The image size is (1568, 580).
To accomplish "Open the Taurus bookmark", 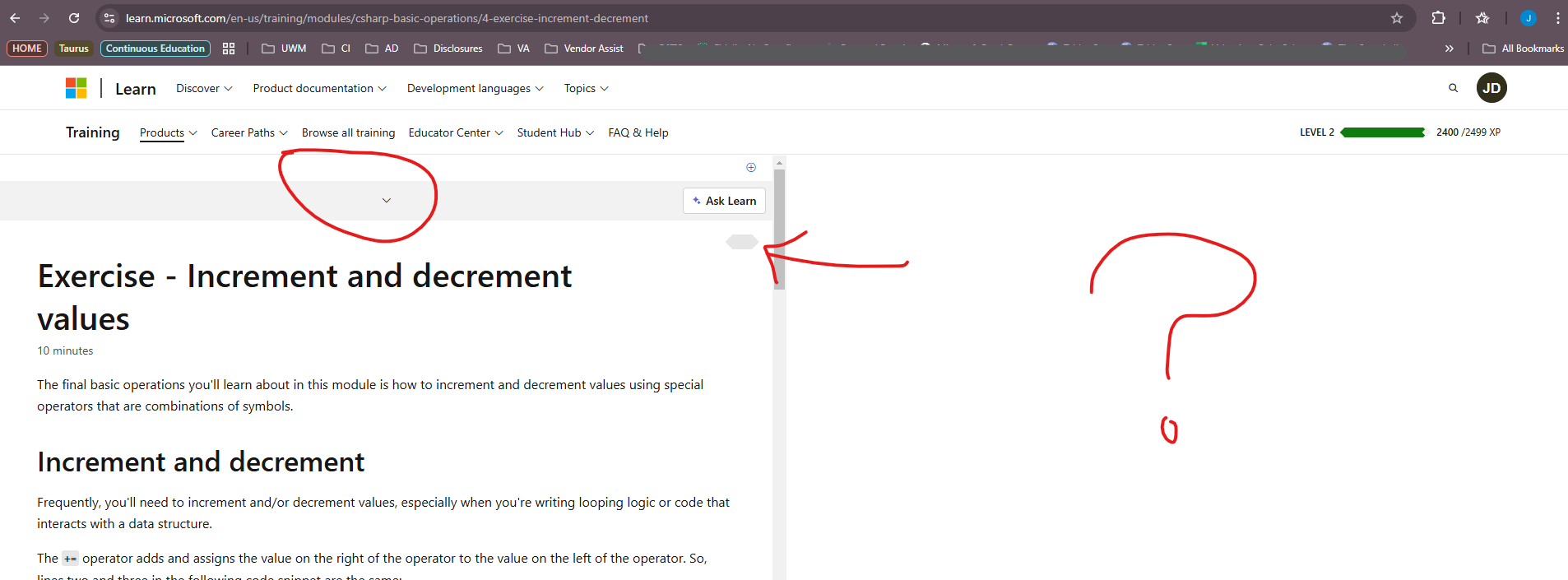I will click(x=74, y=49).
